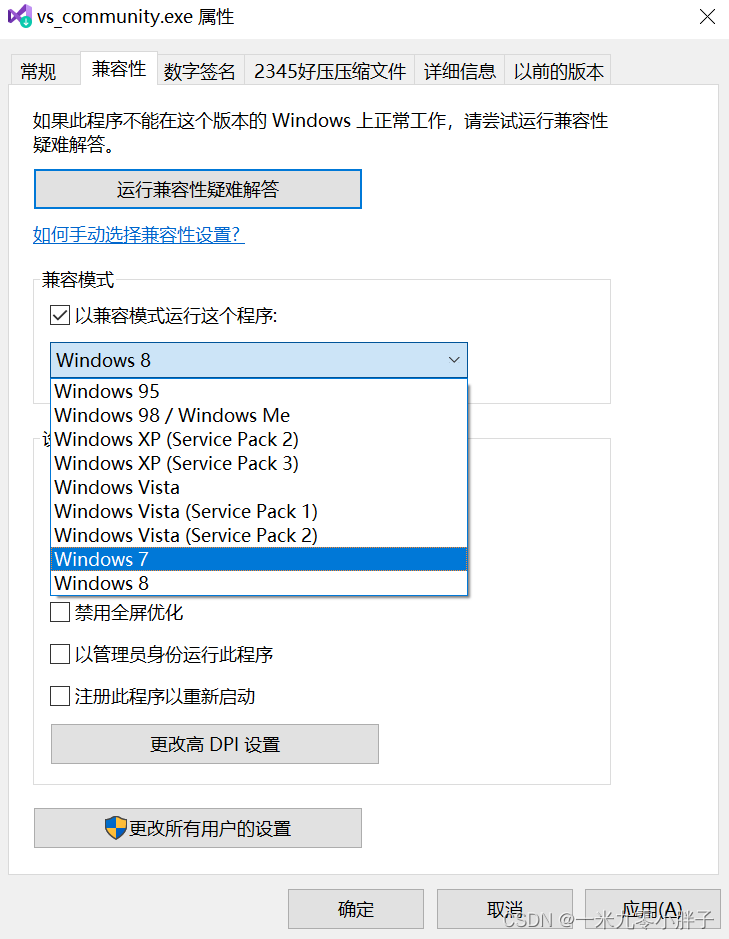This screenshot has height=939, width=729.
Task: Switch to the 2345好压压缩文件 tab
Action: pyautogui.click(x=329, y=70)
